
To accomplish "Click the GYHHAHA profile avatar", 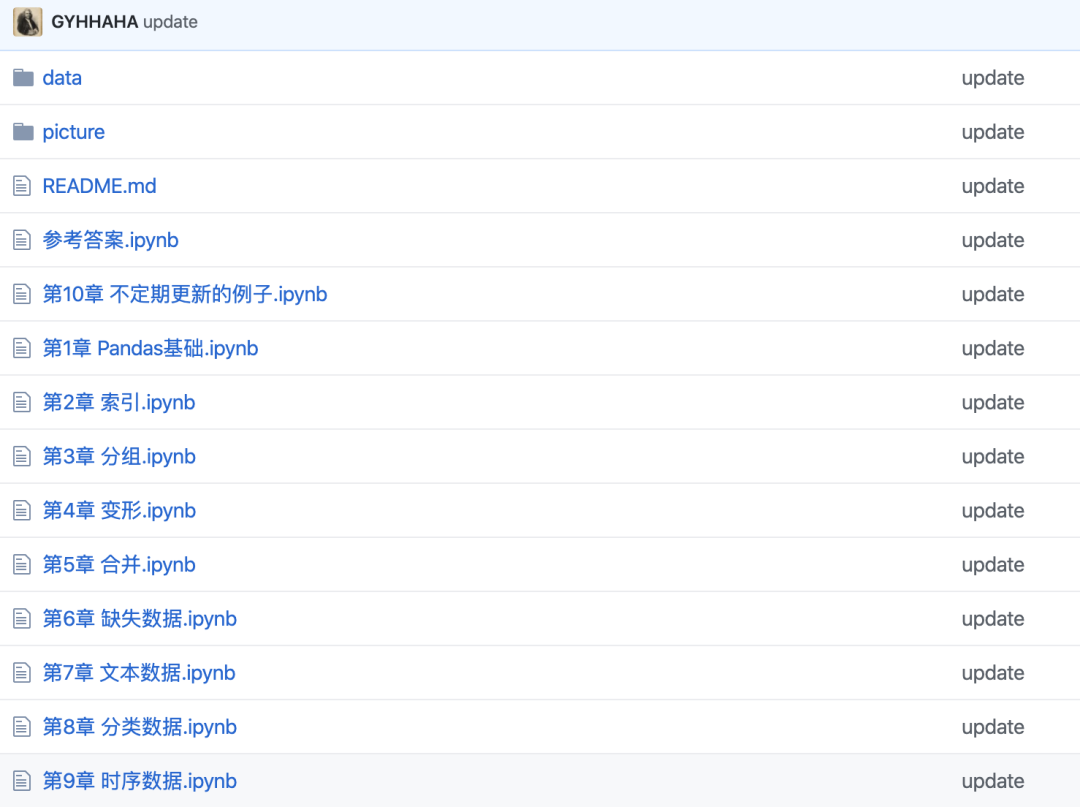I will (x=27, y=21).
